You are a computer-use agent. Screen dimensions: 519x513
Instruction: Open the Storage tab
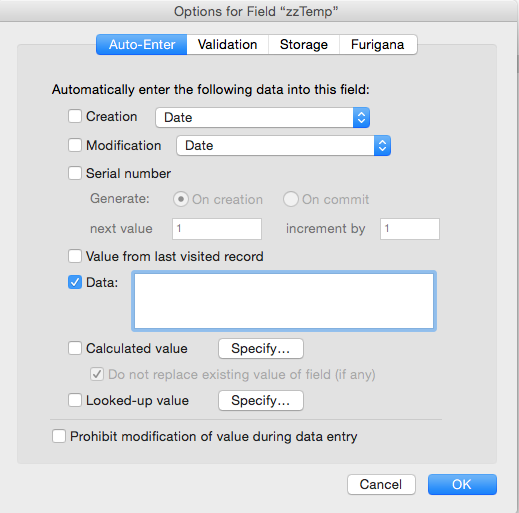tap(304, 44)
